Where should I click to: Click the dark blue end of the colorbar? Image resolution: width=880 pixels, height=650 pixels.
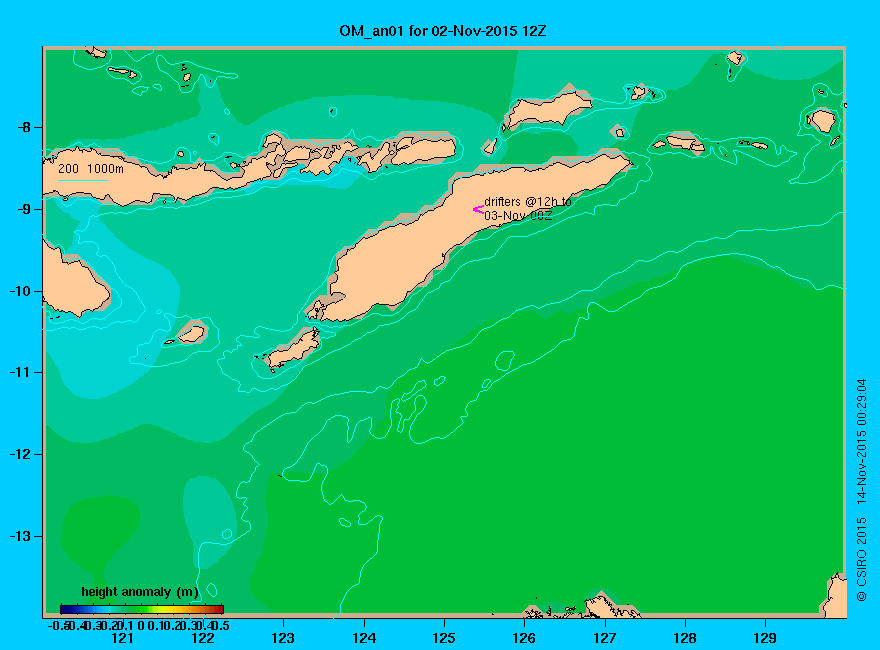click(x=65, y=609)
